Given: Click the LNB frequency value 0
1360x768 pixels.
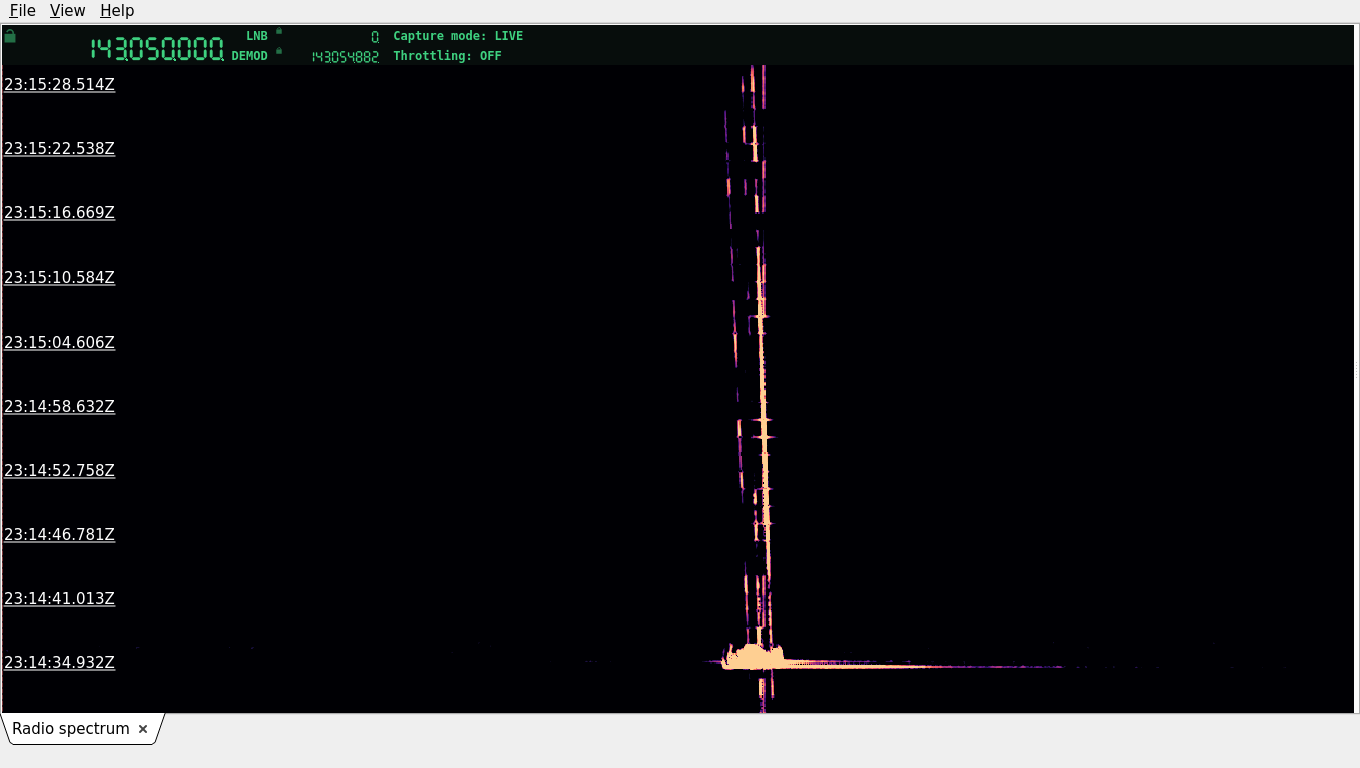Looking at the screenshot, I should [375, 37].
